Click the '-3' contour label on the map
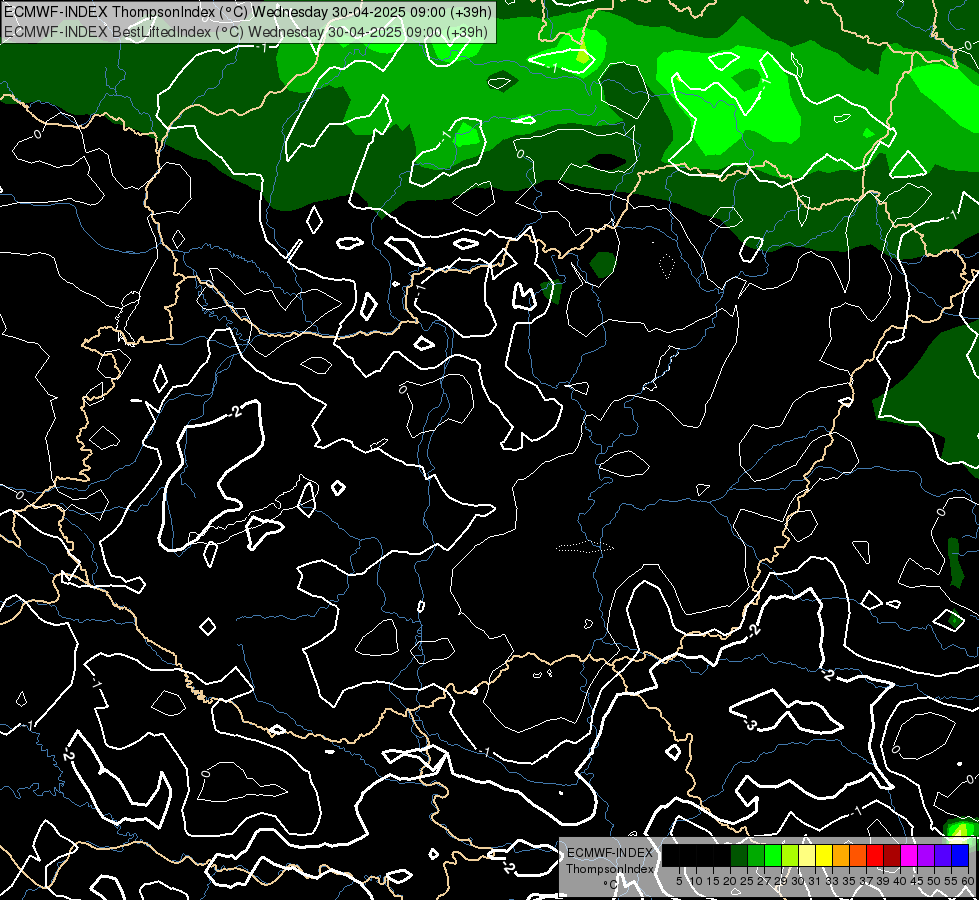Image resolution: width=979 pixels, height=900 pixels. pos(750,725)
